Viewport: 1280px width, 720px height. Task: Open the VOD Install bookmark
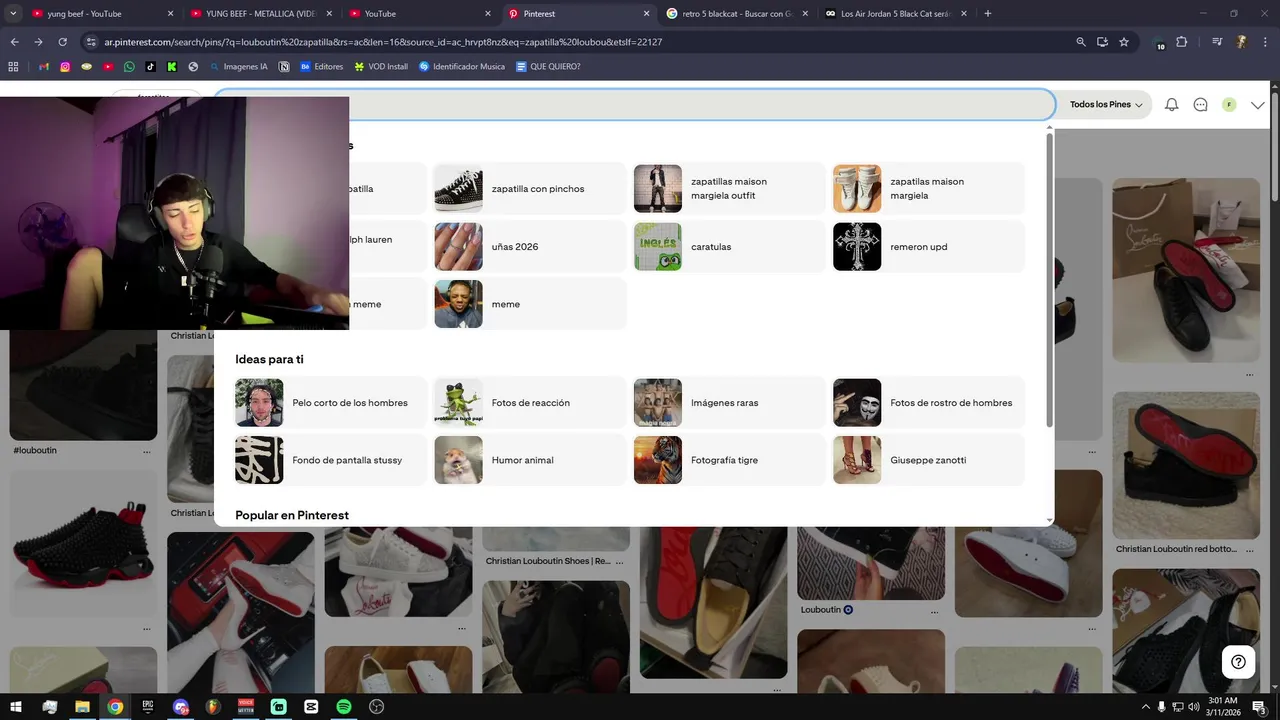coord(381,67)
